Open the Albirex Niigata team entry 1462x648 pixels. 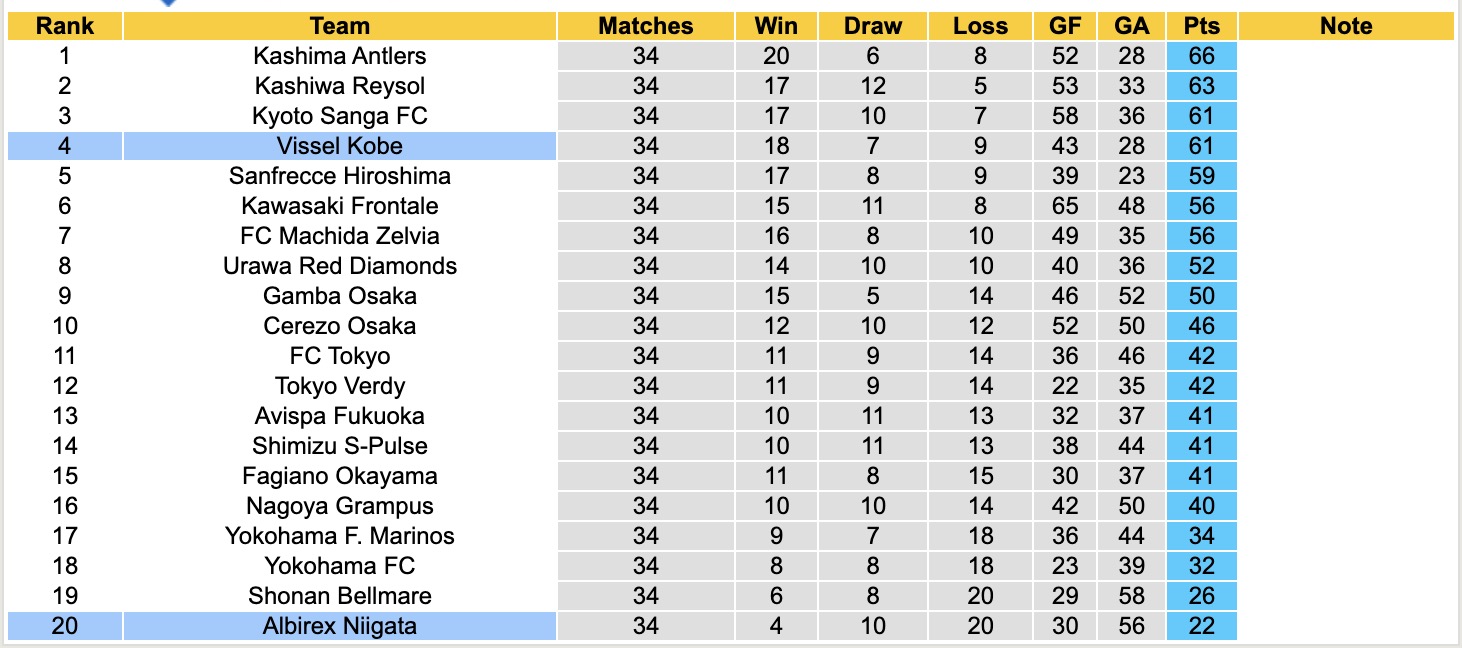coord(339,626)
